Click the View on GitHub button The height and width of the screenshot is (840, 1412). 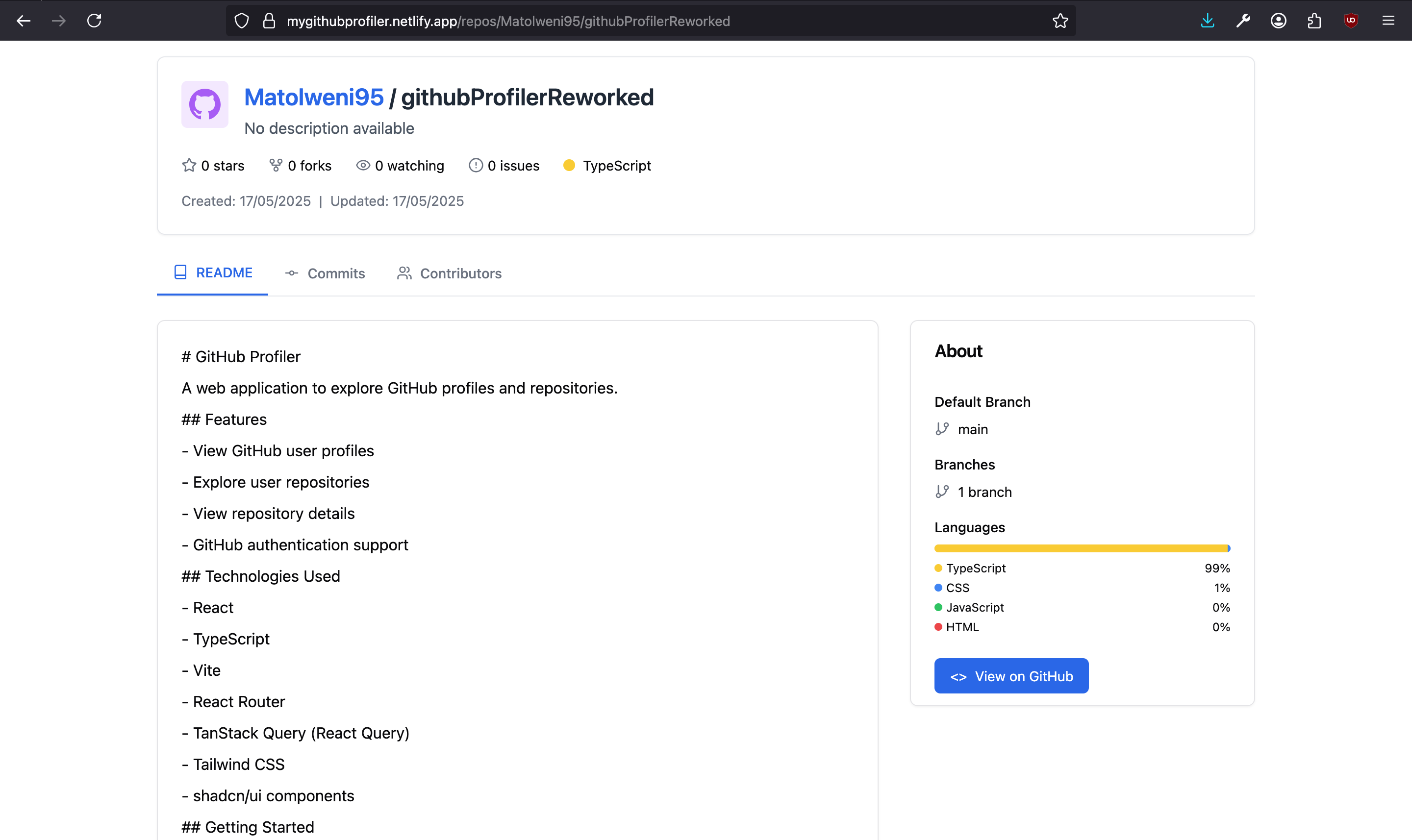[1011, 676]
